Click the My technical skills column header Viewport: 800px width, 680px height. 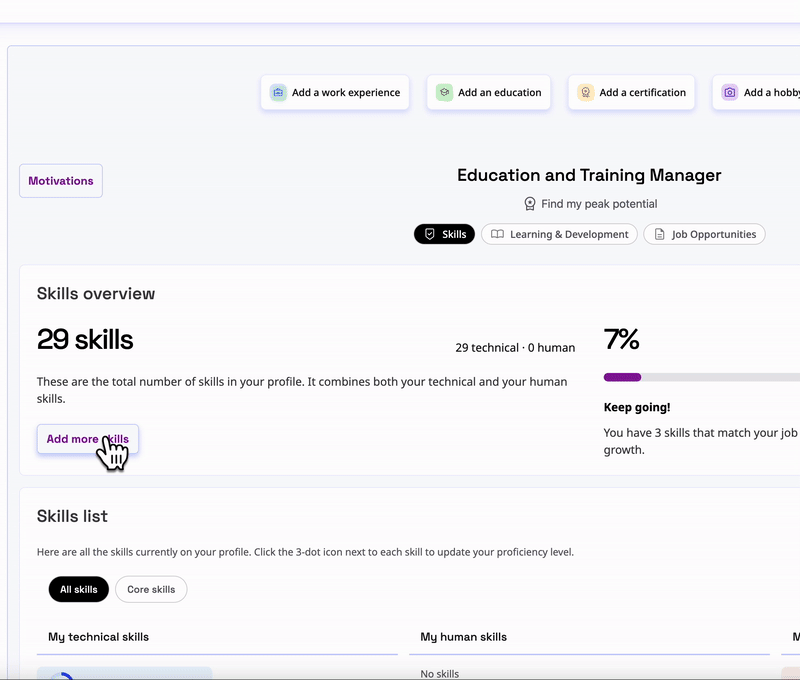tap(98, 637)
